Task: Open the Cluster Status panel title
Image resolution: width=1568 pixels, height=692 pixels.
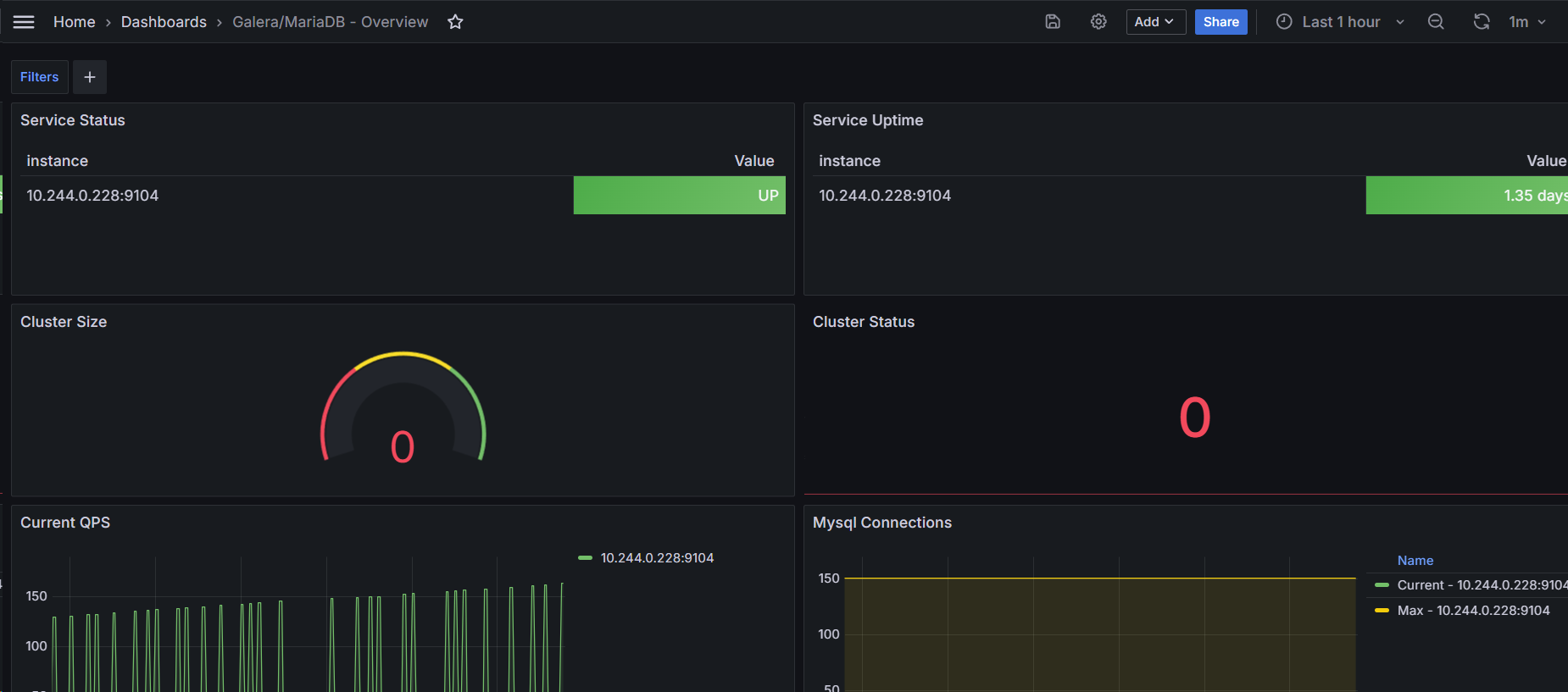Action: pos(864,322)
